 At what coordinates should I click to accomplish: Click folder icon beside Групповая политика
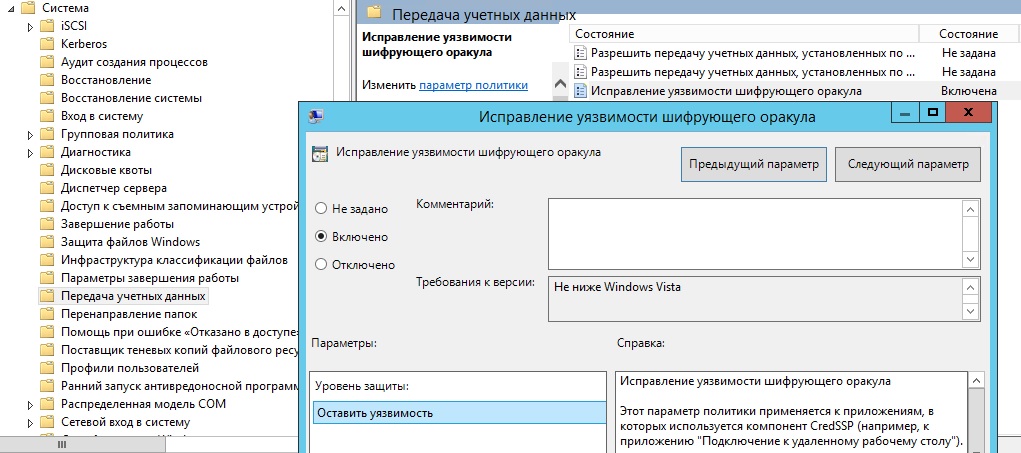coord(46,134)
